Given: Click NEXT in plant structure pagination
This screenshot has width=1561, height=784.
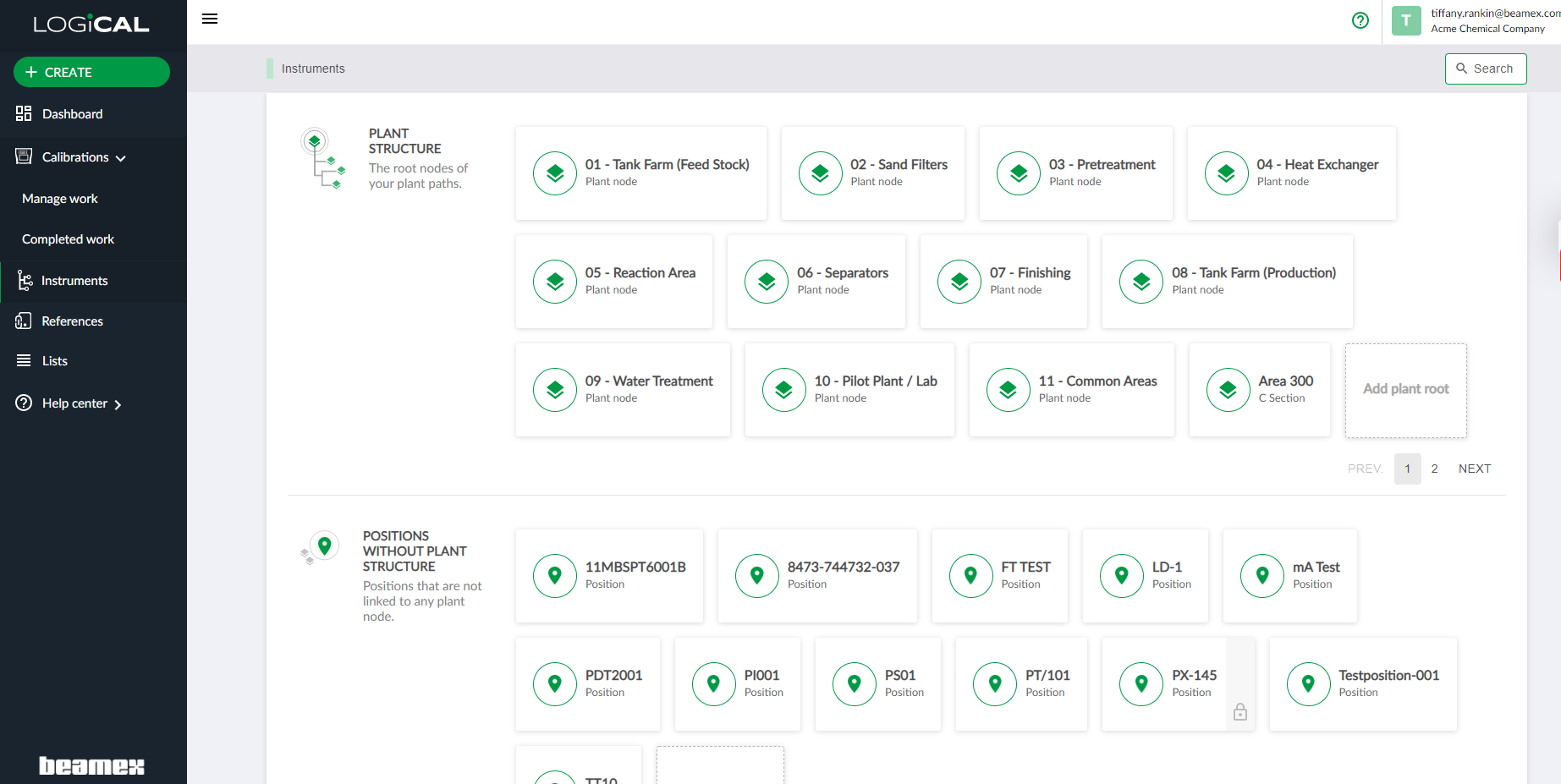Looking at the screenshot, I should click(x=1474, y=469).
